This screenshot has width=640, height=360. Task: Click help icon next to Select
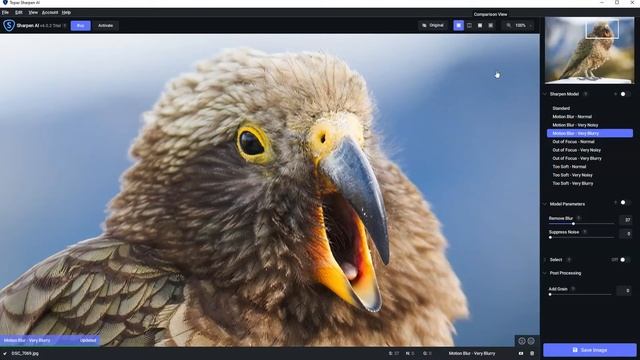tap(569, 260)
